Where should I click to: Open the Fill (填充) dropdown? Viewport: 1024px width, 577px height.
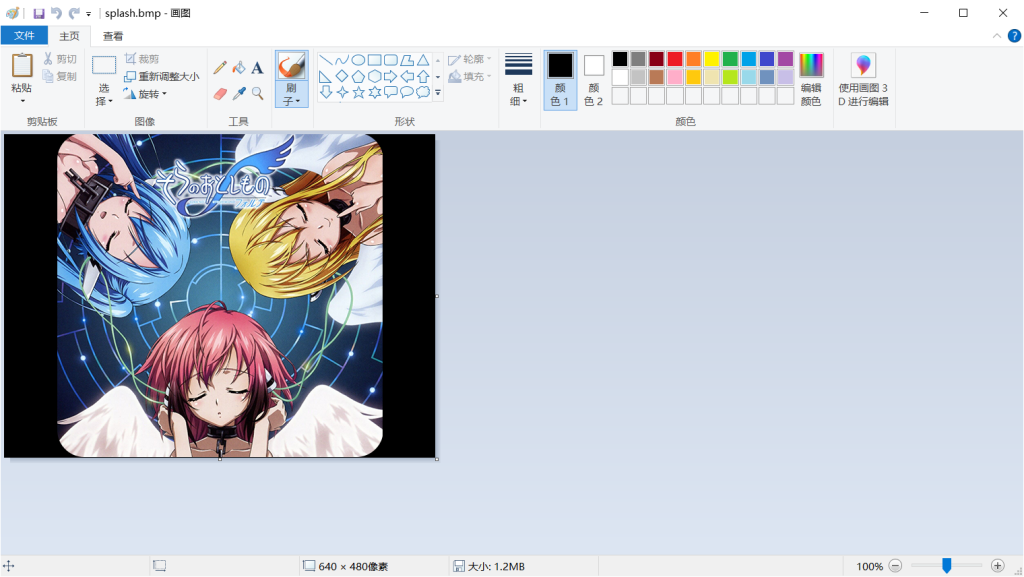[x=470, y=76]
